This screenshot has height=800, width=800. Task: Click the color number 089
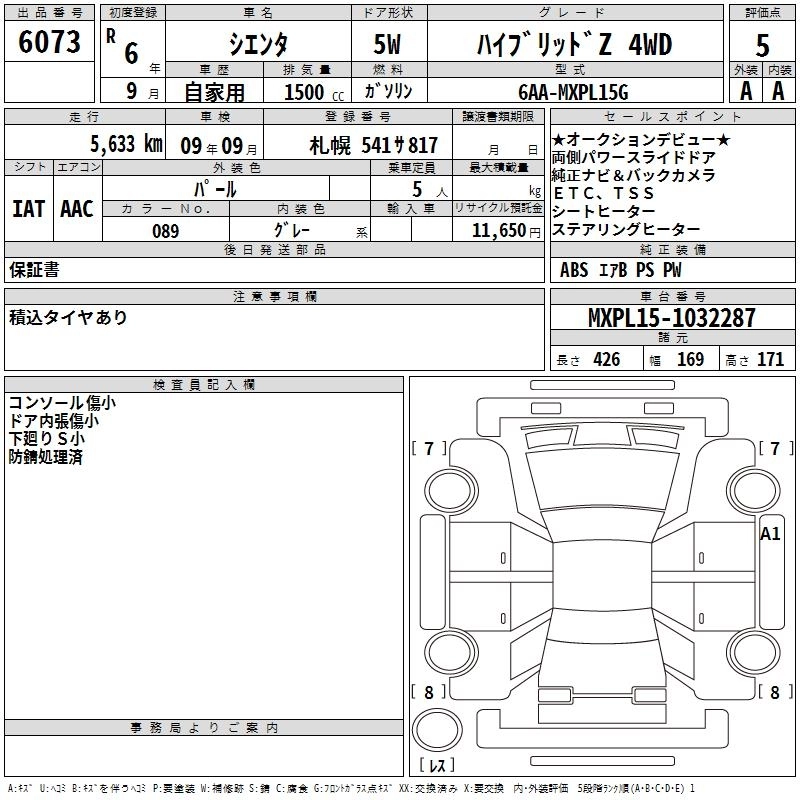(166, 230)
